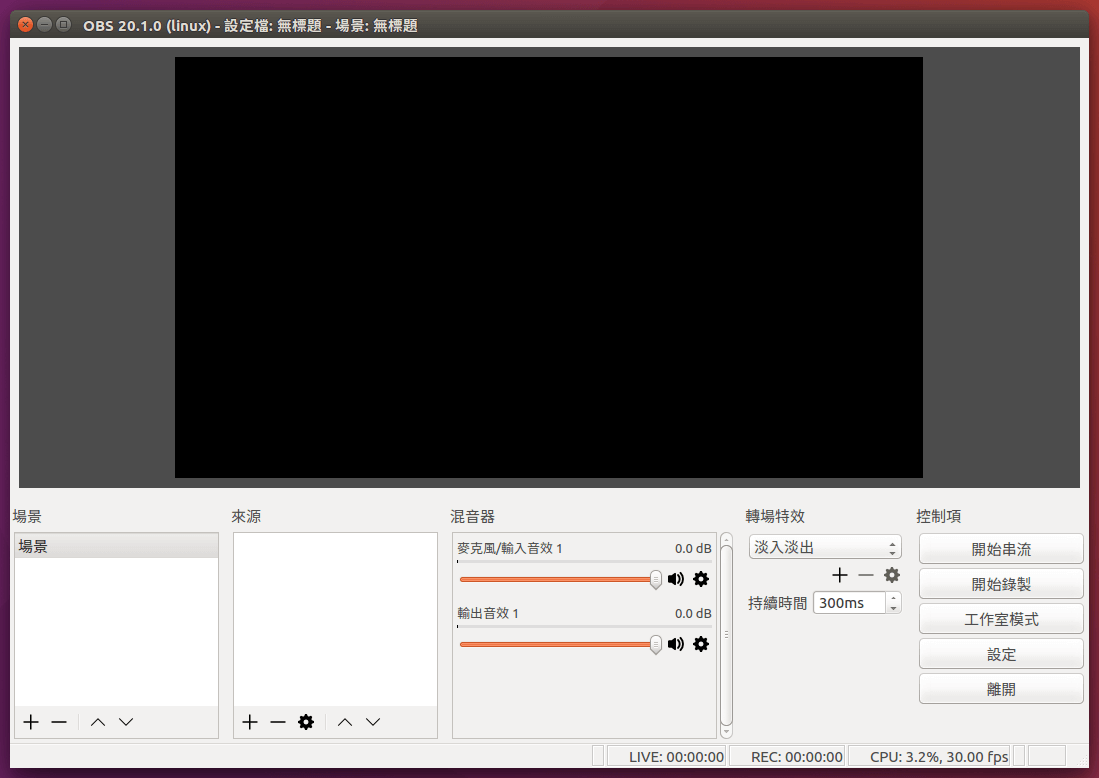Remove selected scene with minus icon
1099x778 pixels.
[59, 722]
